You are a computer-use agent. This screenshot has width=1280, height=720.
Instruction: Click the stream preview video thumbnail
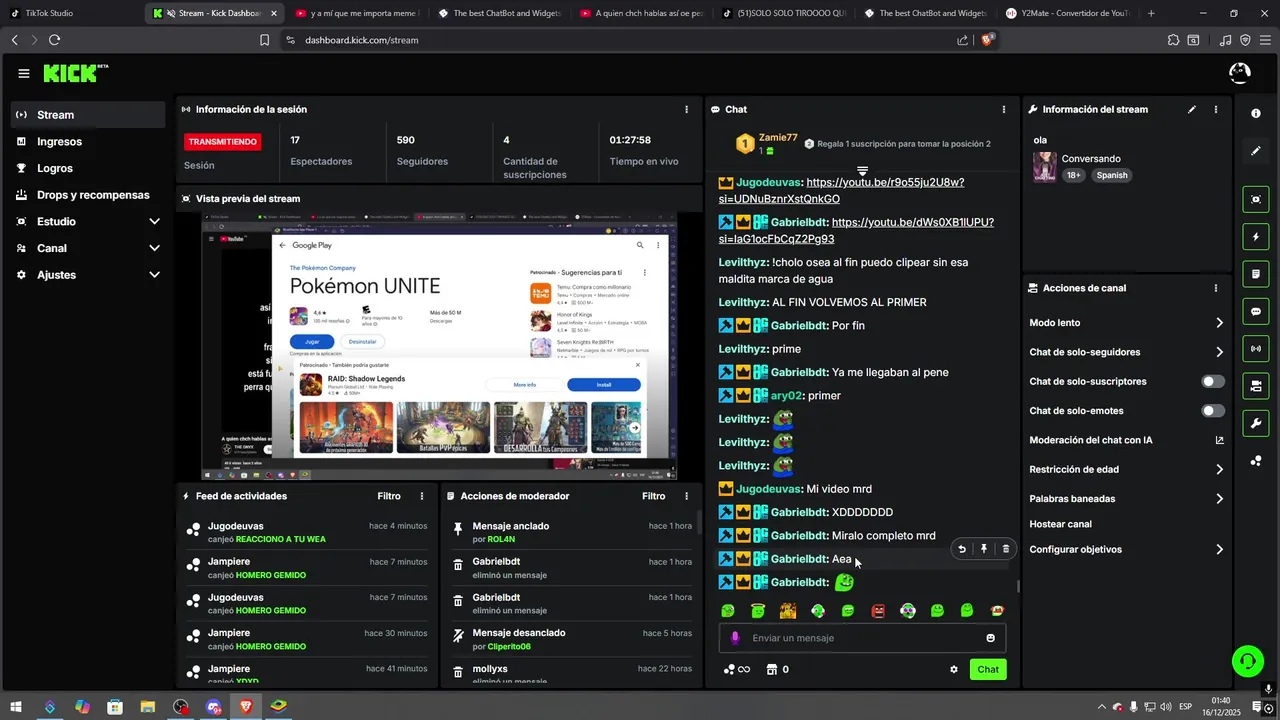point(439,347)
